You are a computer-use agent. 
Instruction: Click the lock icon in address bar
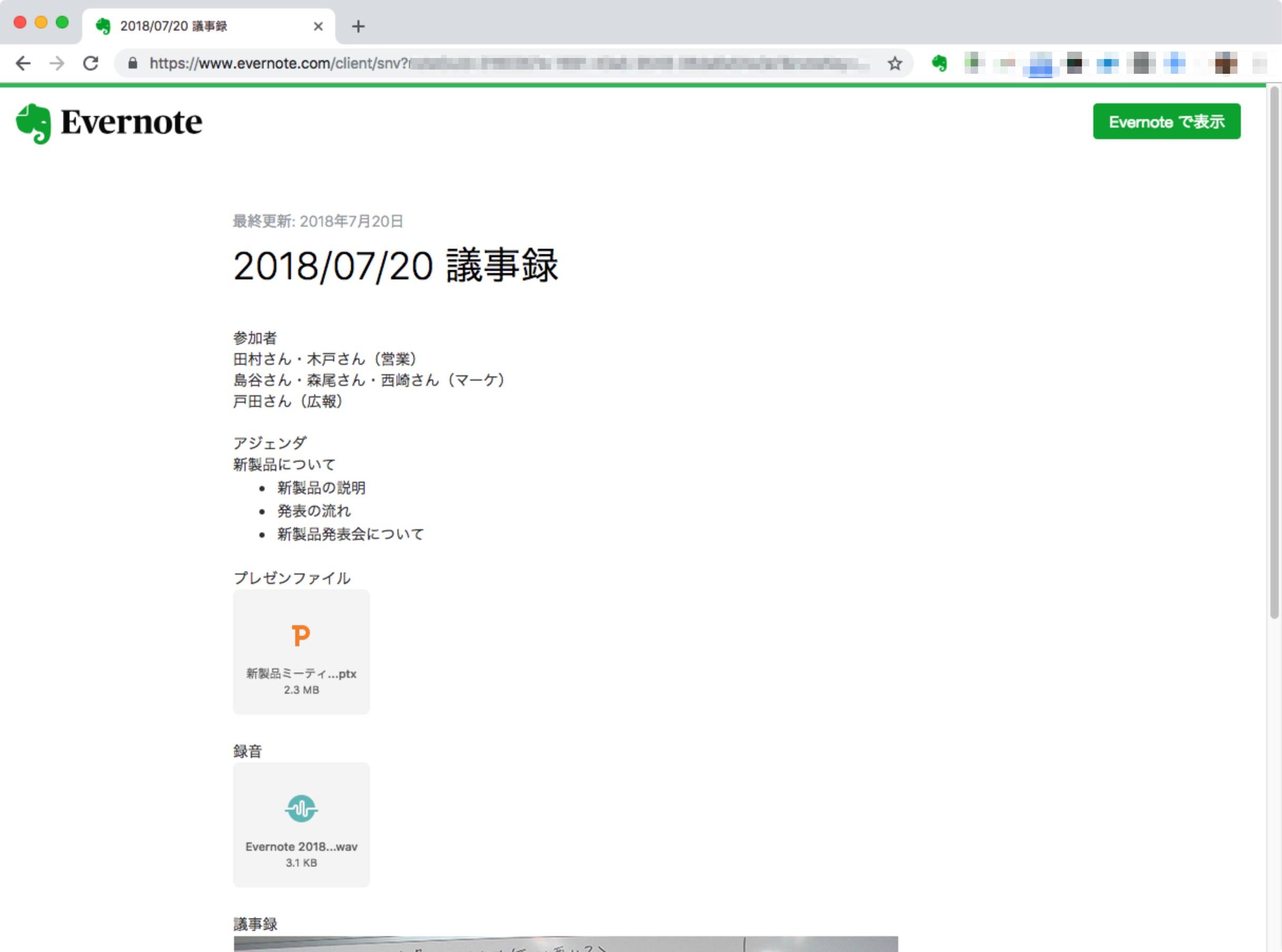132,63
